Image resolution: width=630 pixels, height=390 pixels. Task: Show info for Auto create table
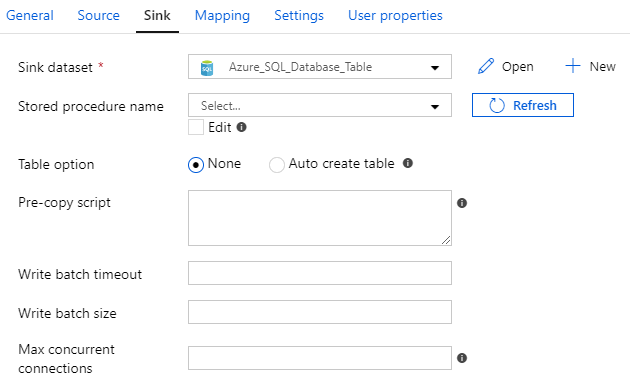(408, 163)
